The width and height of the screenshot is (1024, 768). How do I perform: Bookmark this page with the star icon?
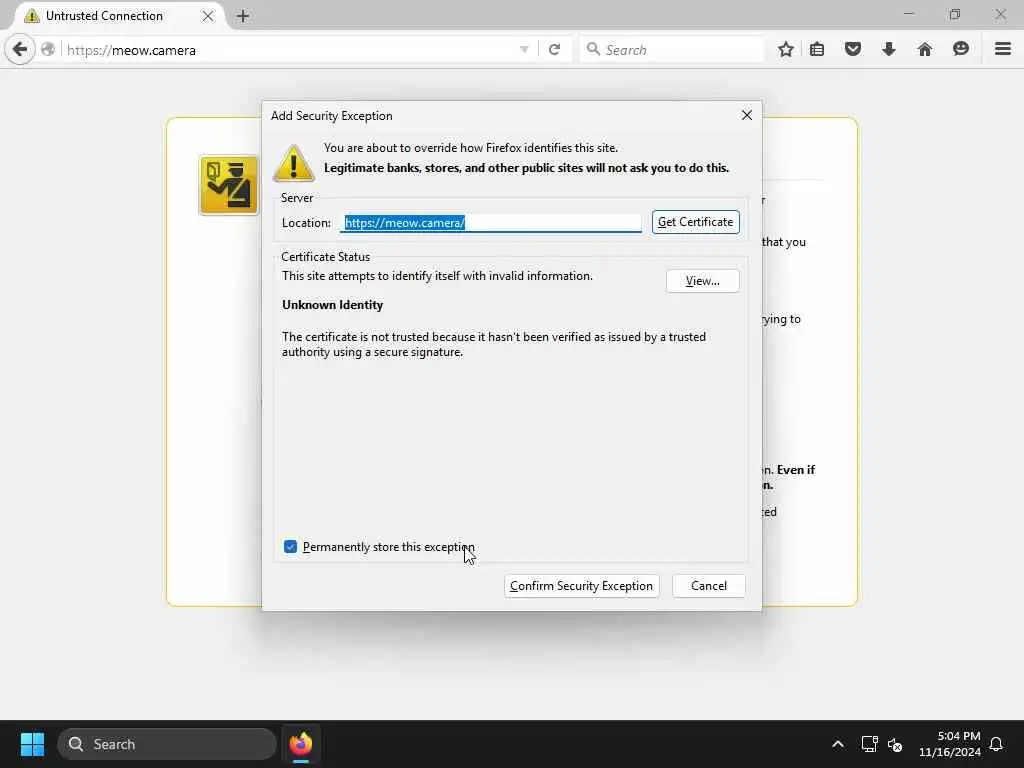(786, 50)
